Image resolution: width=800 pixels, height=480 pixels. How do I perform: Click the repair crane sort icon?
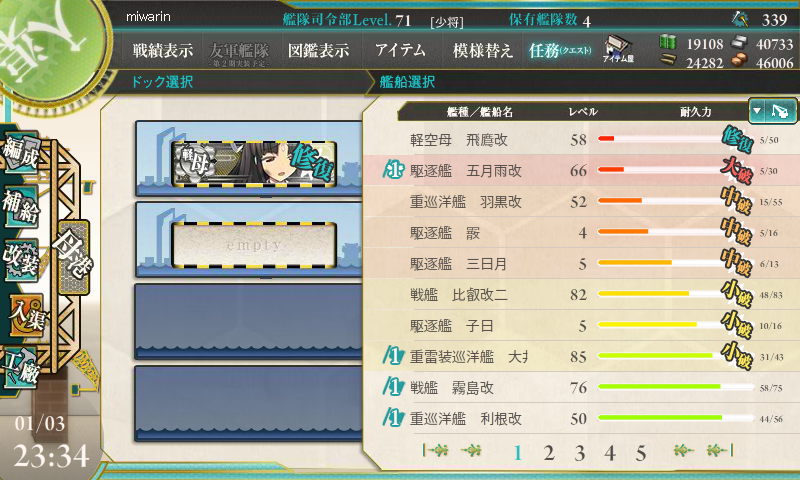tap(781, 111)
